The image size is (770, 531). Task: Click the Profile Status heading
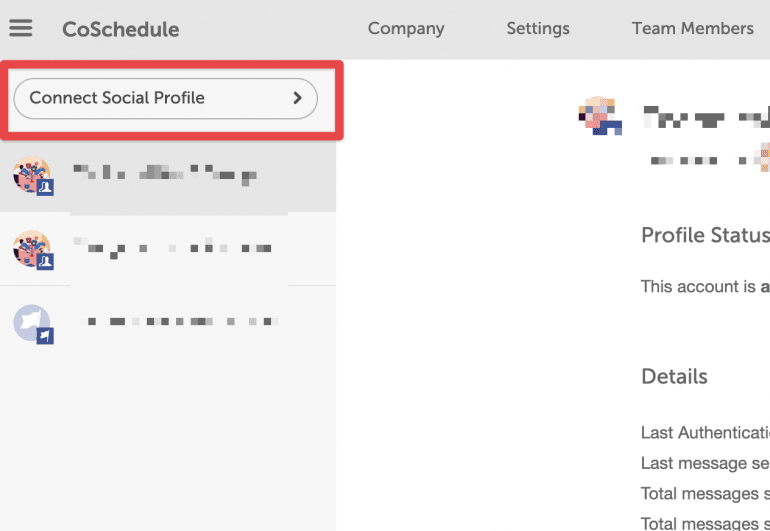(x=705, y=235)
